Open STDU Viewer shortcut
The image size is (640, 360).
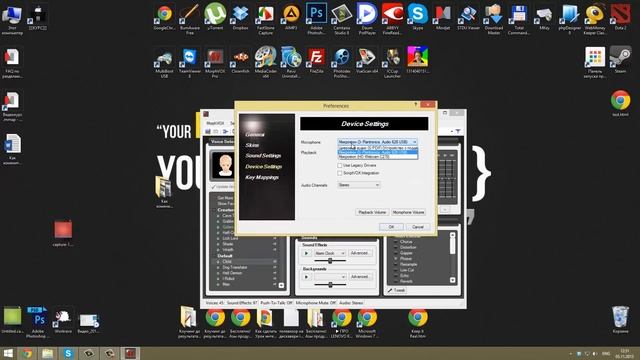point(468,17)
